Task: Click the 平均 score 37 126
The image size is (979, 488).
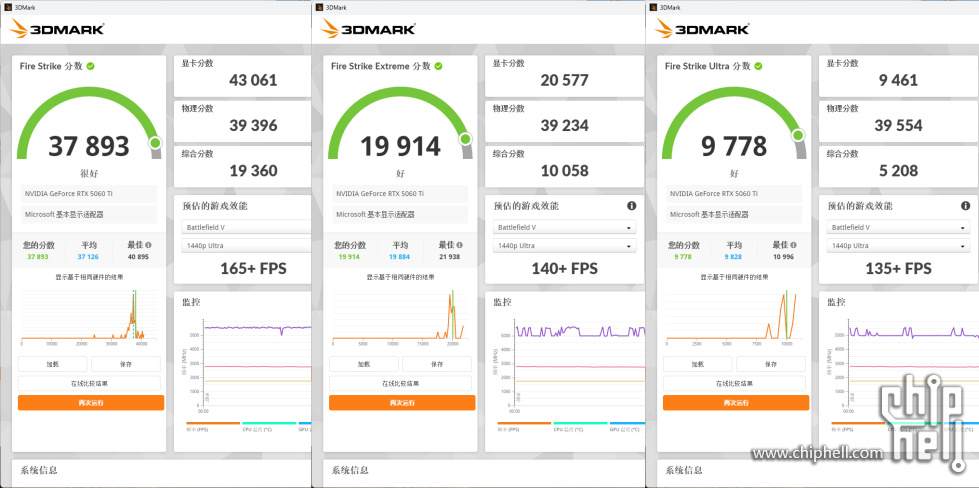Action: [89, 256]
